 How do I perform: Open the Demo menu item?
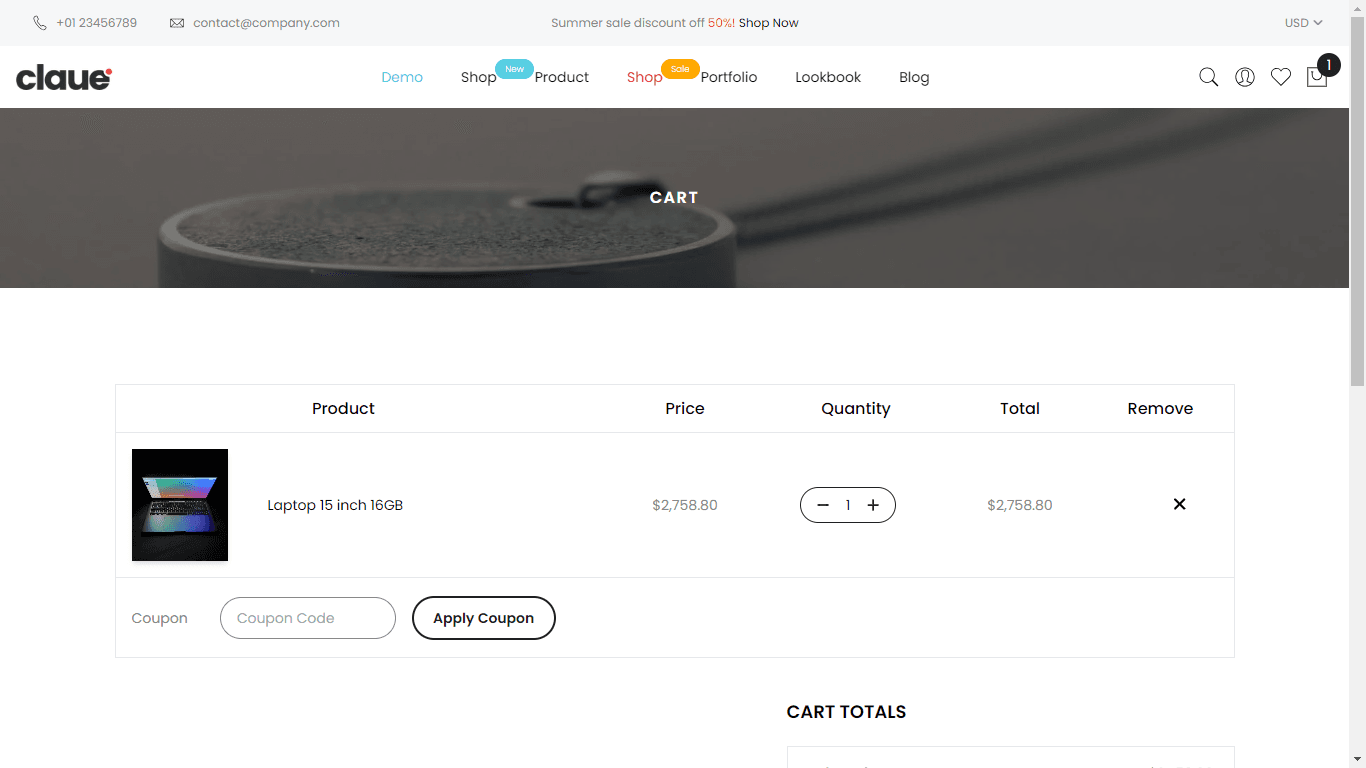click(402, 77)
